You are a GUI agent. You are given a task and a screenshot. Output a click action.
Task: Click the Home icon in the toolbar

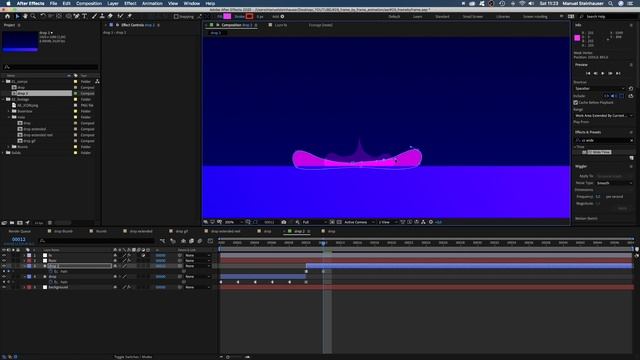7,16
